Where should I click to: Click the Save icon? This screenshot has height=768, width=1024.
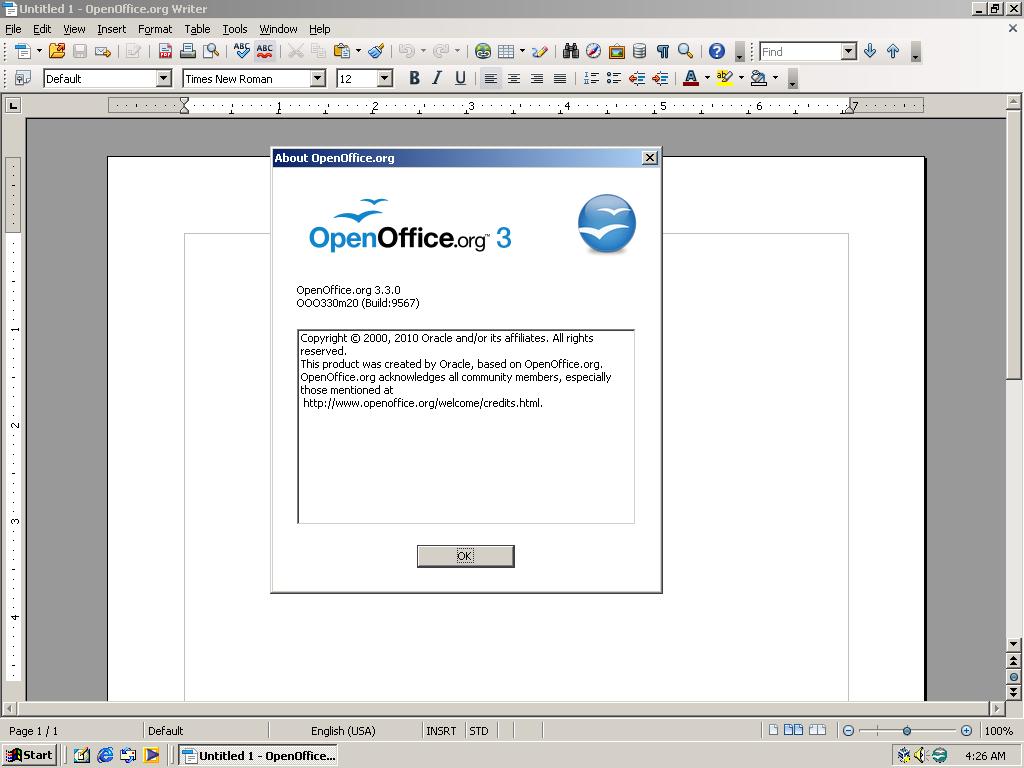click(80, 51)
